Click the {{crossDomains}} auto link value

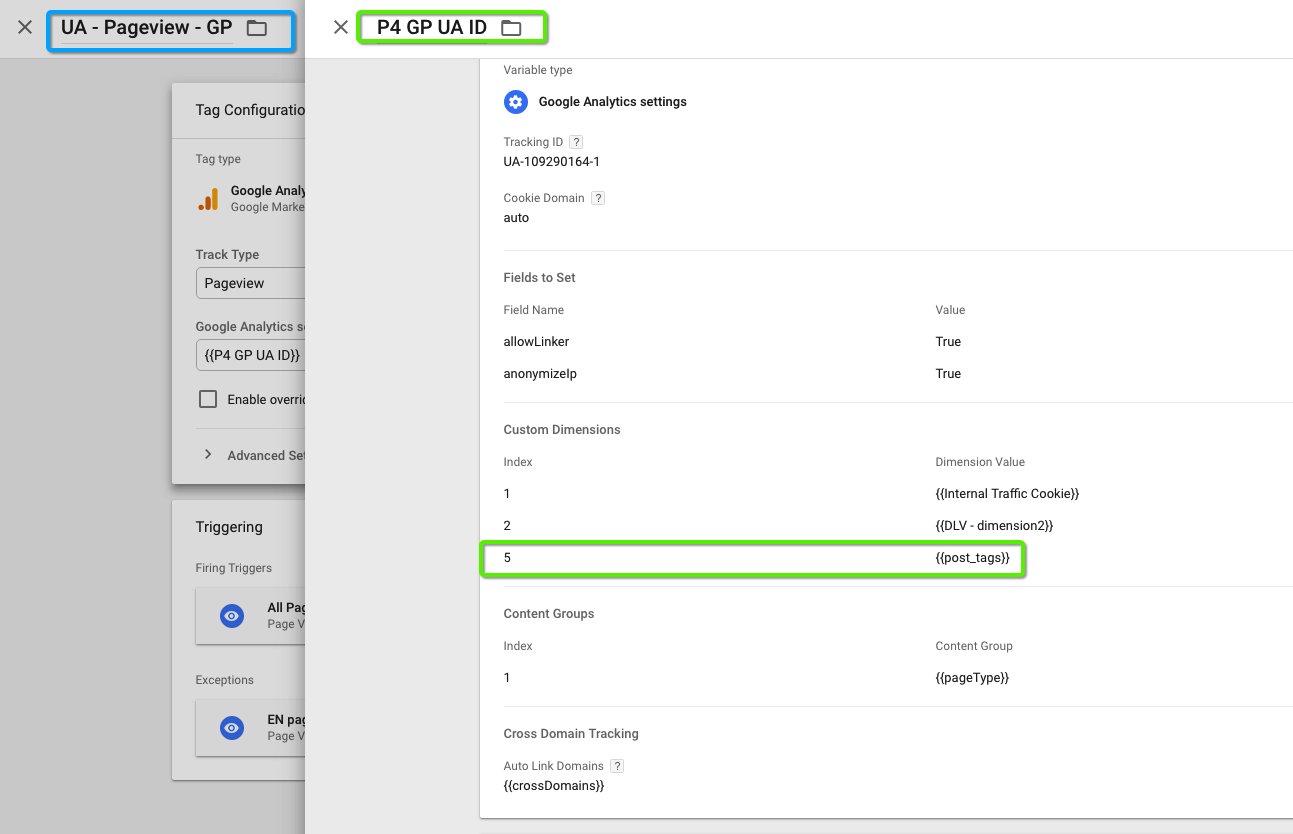coord(554,786)
